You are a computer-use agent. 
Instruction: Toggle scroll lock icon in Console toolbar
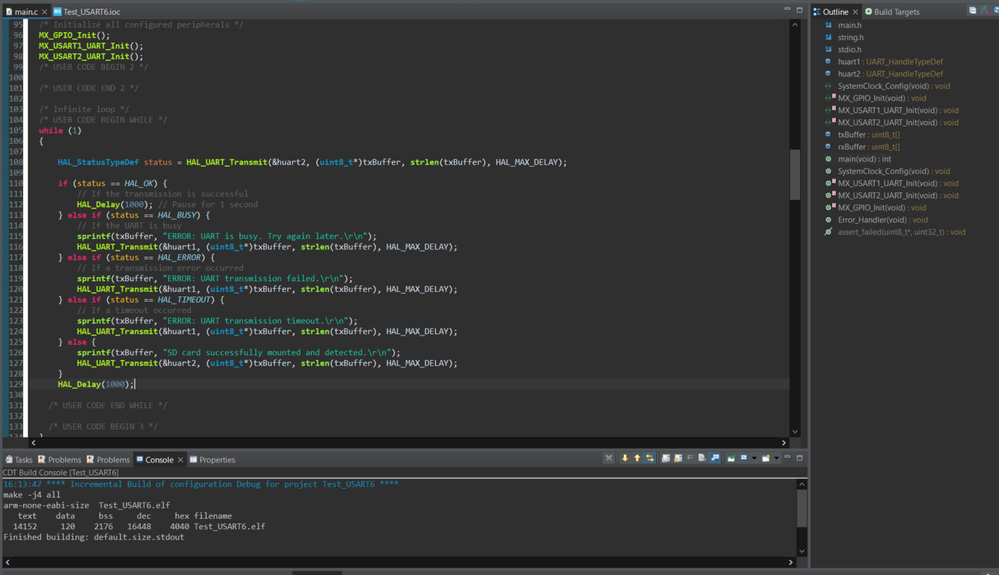pos(678,458)
